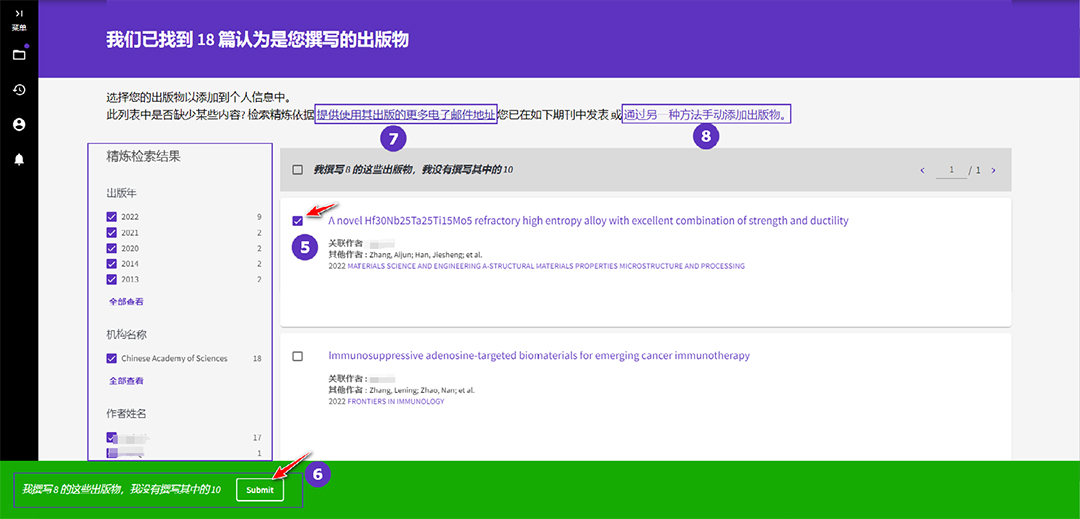Click the count 9 beside 2022
Viewport: 1080px width, 519px height.
[x=258, y=216]
